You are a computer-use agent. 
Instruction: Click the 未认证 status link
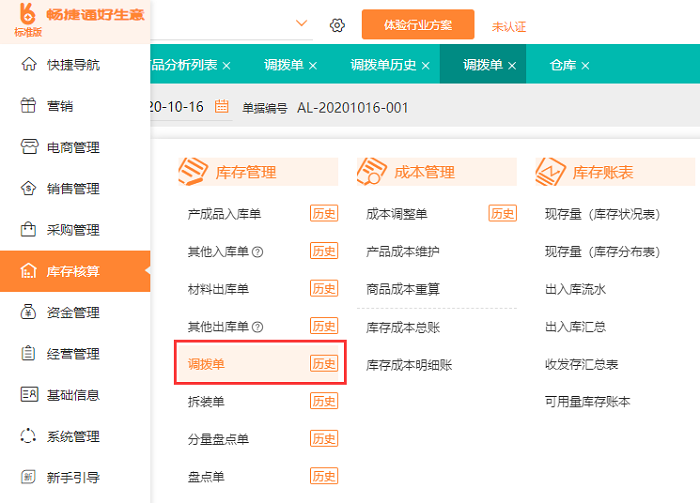click(509, 26)
